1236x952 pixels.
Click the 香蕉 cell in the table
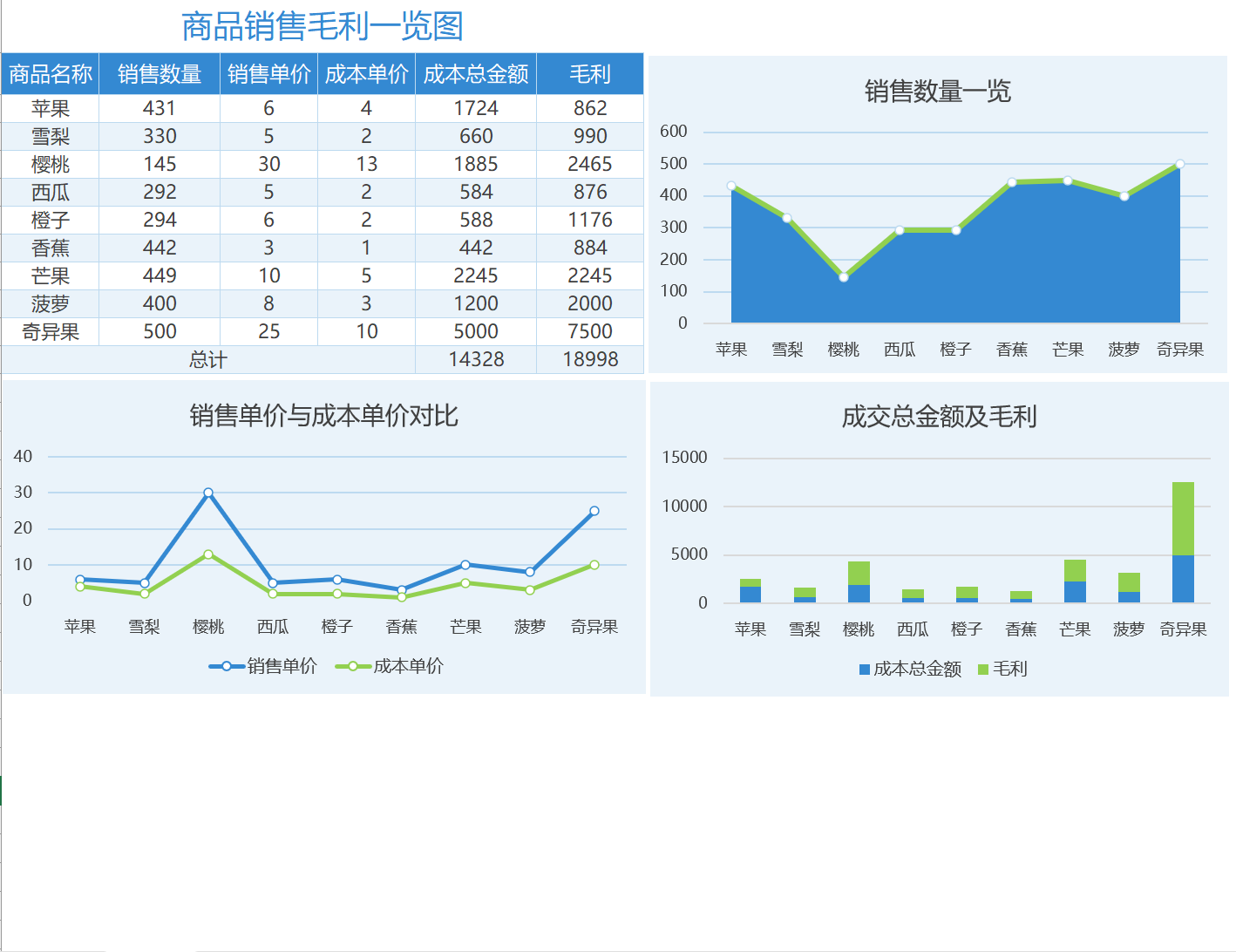tap(51, 248)
